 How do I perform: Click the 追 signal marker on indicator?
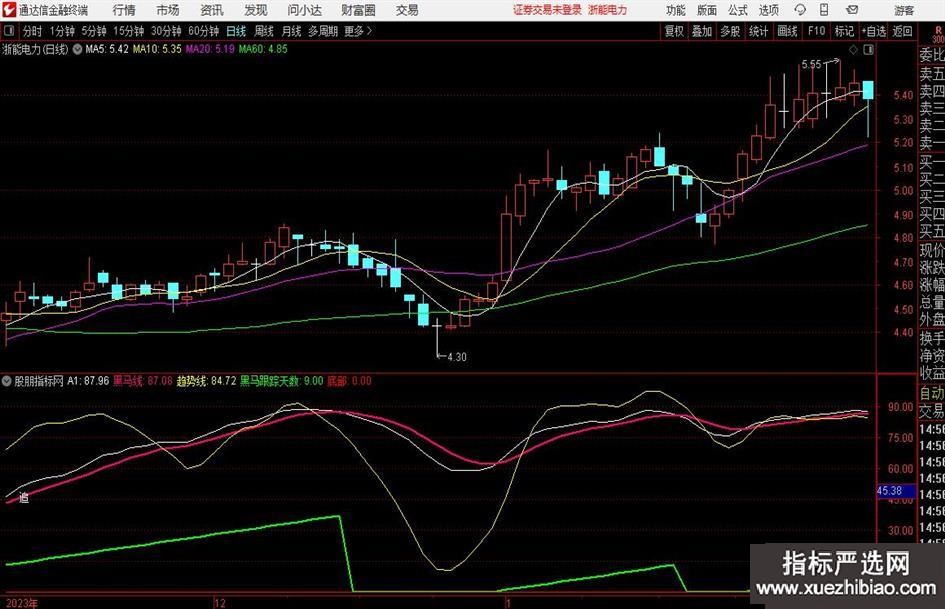pyautogui.click(x=24, y=497)
